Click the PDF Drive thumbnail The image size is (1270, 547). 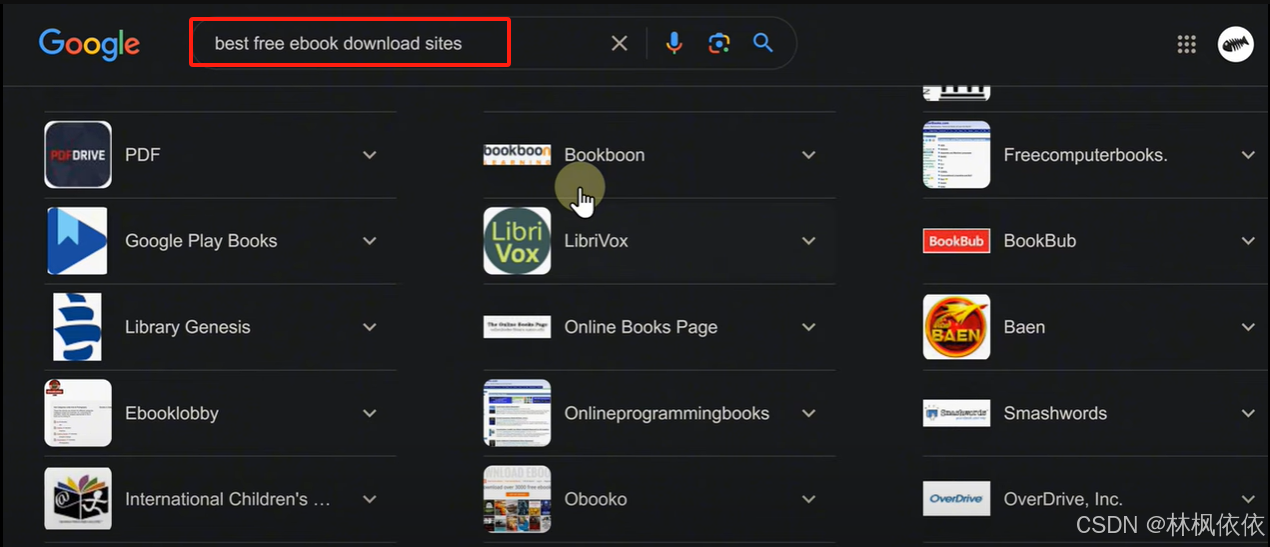[78, 155]
